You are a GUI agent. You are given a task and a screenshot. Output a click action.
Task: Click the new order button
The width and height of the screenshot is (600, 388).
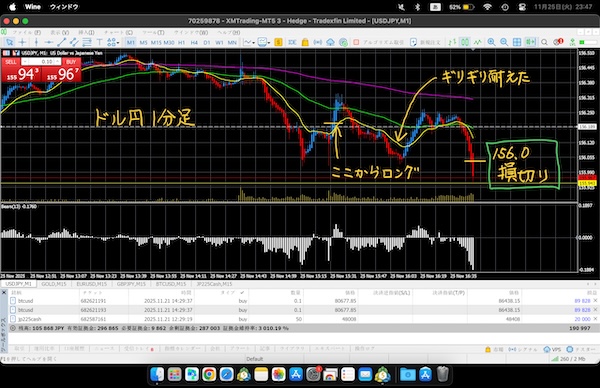[x=425, y=42]
